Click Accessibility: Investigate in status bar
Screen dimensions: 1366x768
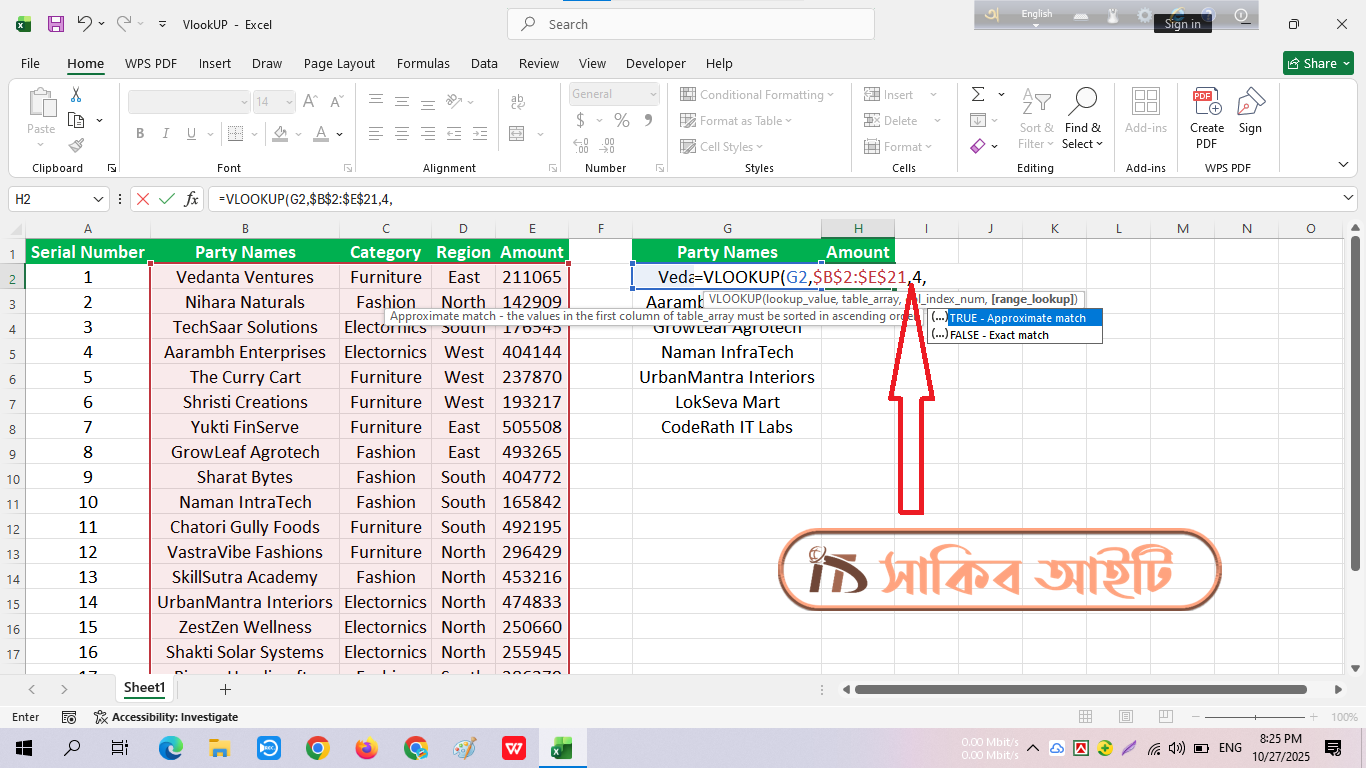point(166,717)
